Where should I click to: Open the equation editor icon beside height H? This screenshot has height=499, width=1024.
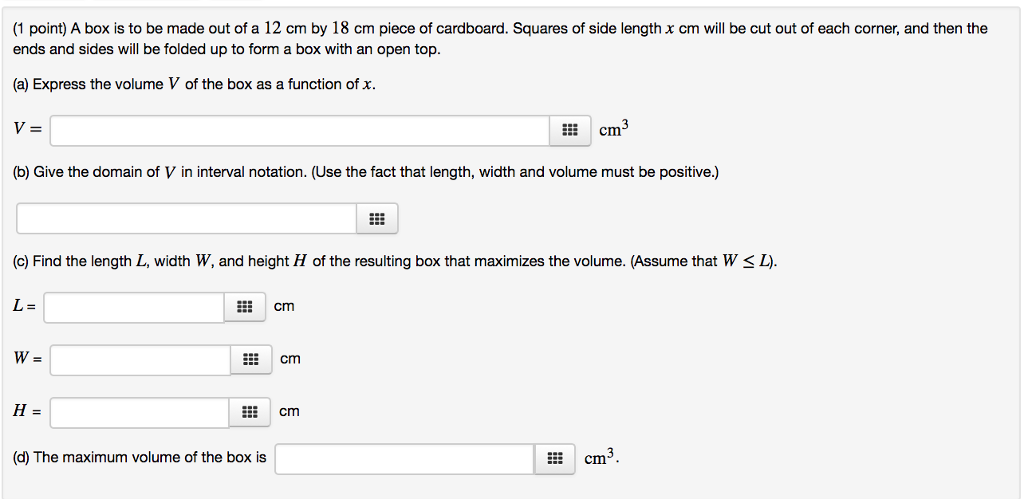click(x=251, y=412)
